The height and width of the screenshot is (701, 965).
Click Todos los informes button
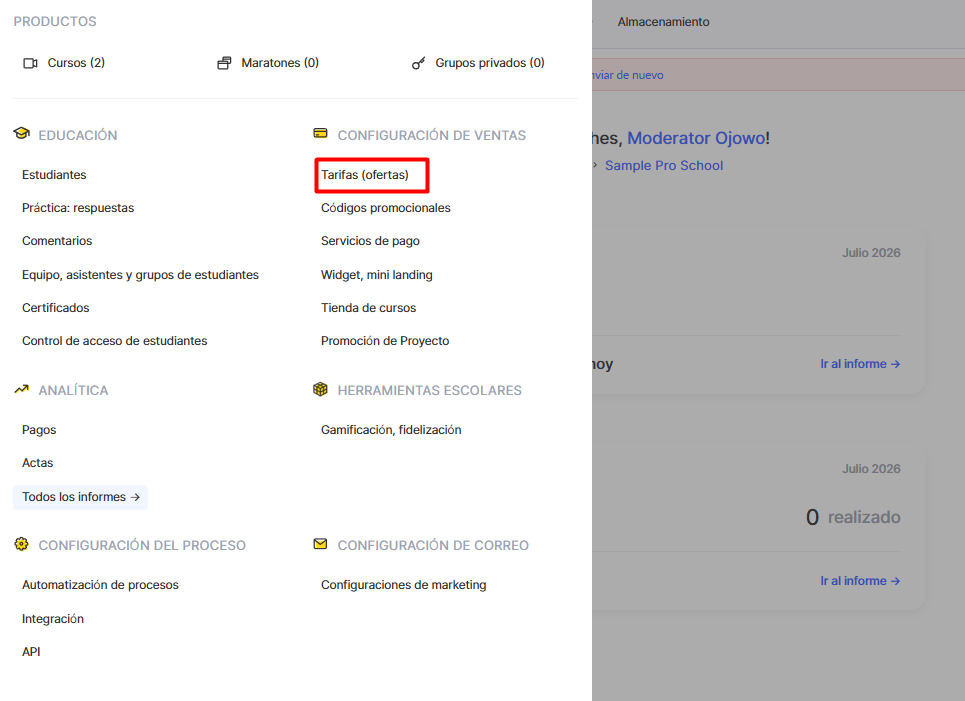point(81,497)
